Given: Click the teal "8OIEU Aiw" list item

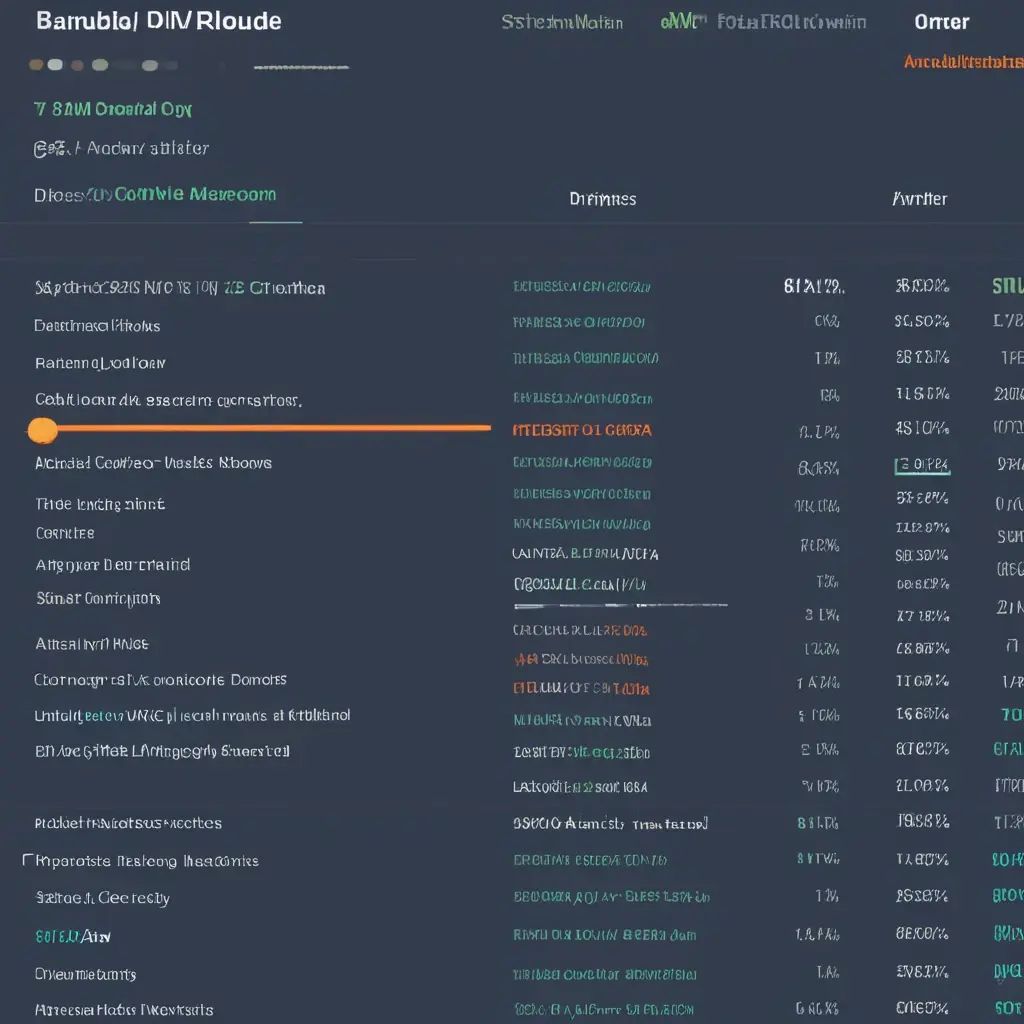Looking at the screenshot, I should [x=72, y=937].
